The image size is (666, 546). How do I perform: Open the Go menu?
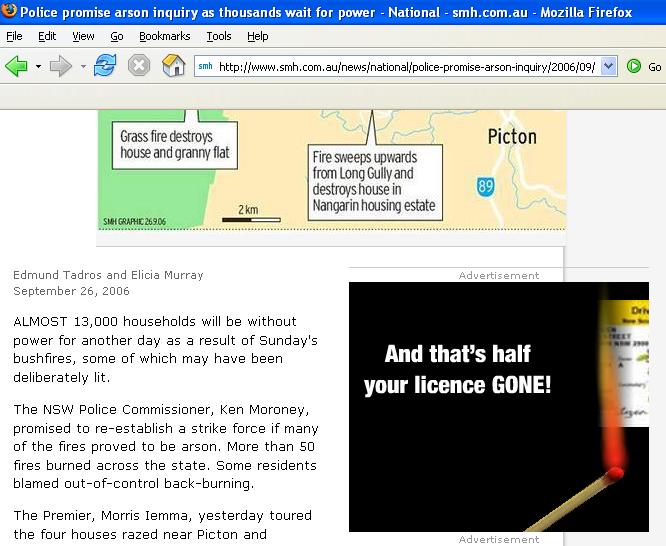tap(117, 36)
